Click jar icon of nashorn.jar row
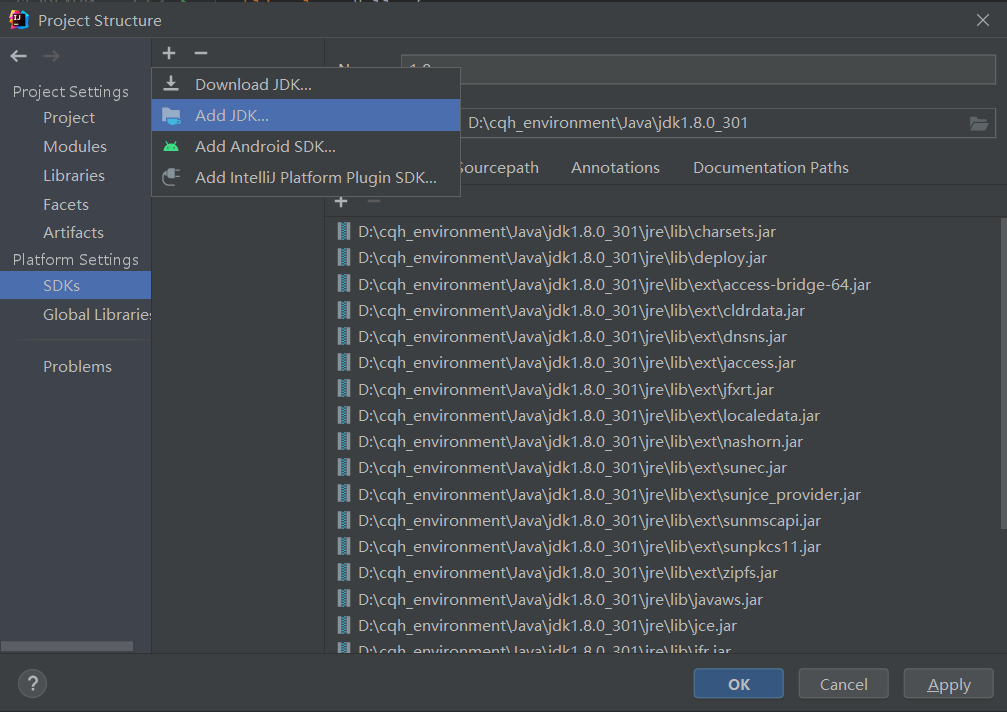The image size is (1007, 712). pos(344,442)
